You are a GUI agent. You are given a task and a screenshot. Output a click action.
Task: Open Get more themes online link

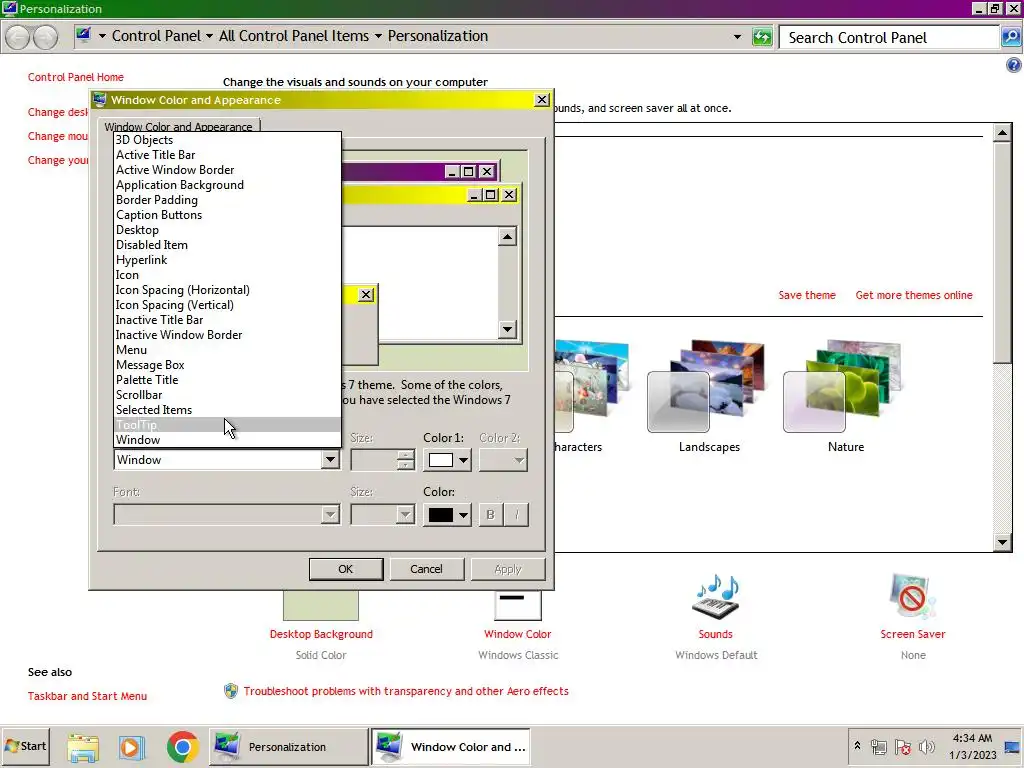point(914,295)
